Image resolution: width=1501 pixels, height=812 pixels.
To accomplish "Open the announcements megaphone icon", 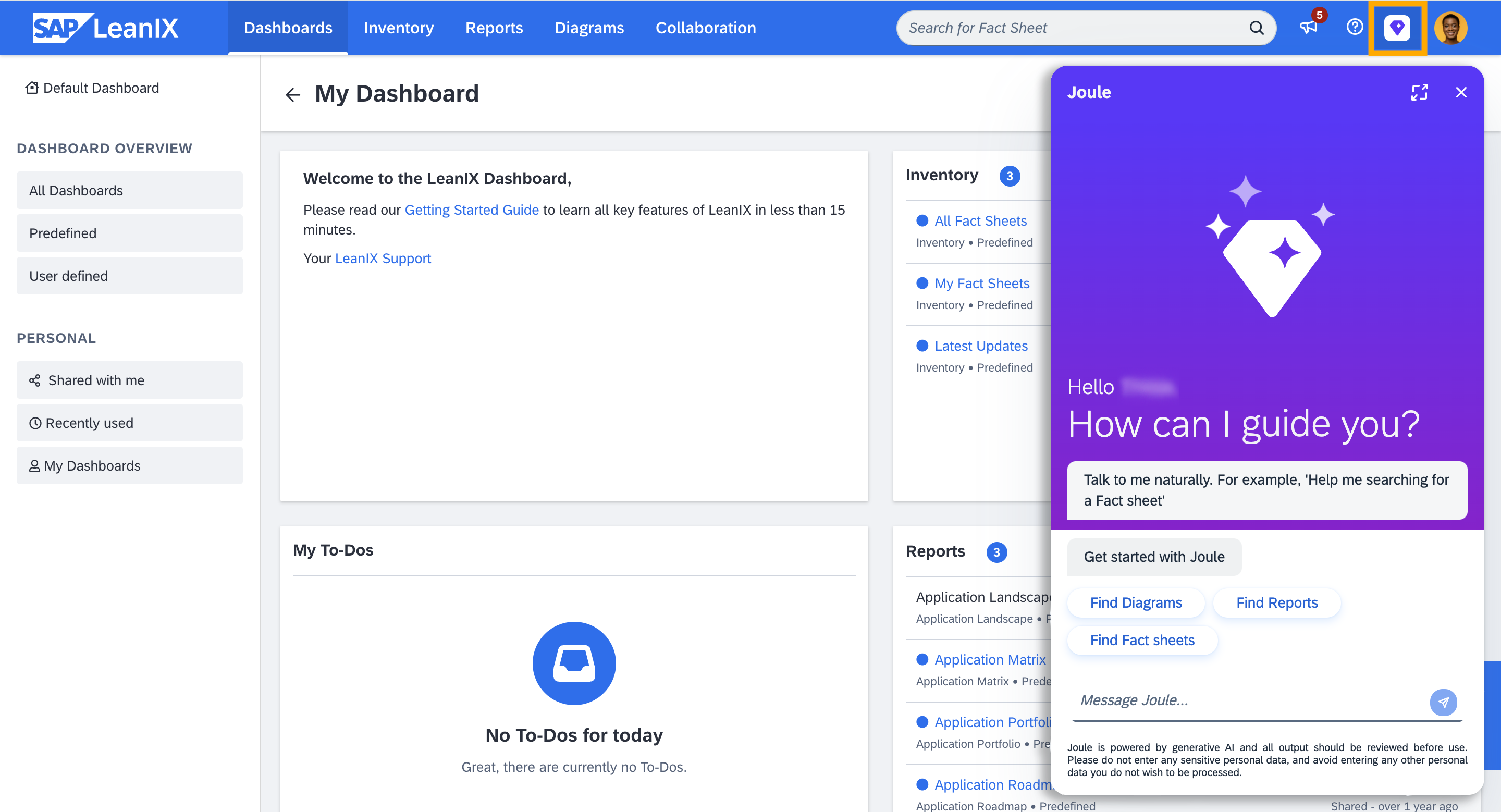I will tap(1308, 28).
